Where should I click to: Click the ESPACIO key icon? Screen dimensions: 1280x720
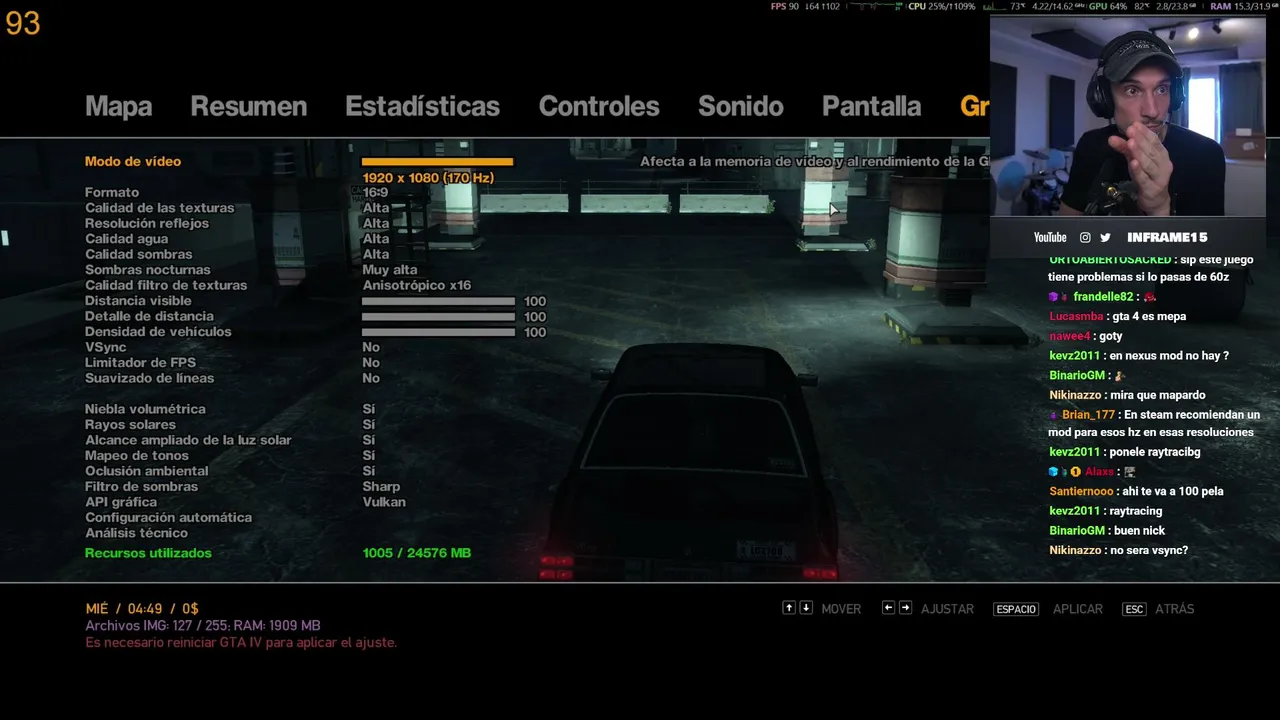pos(1016,609)
